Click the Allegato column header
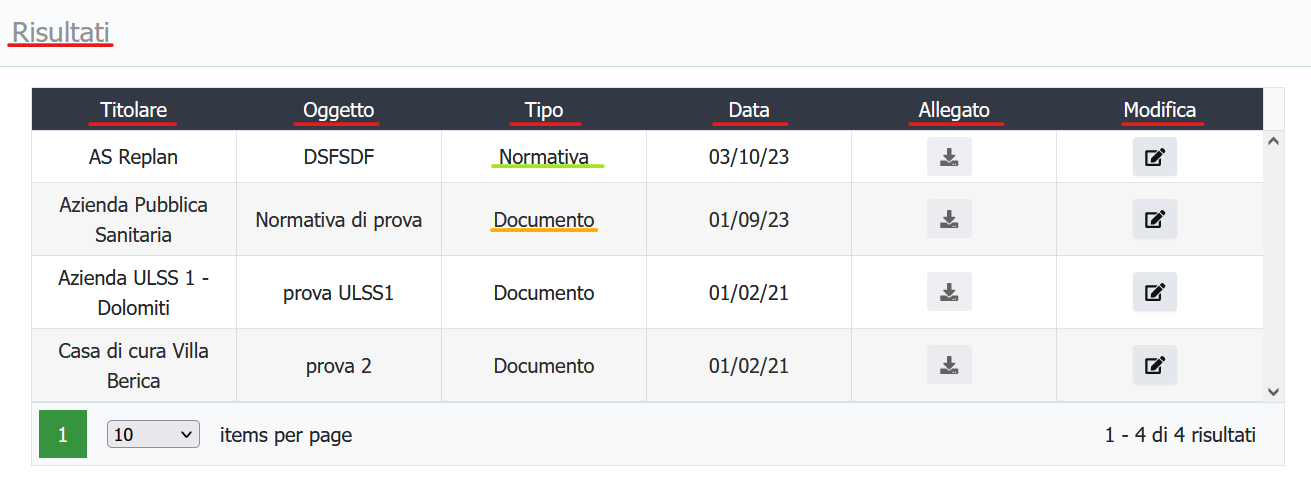The image size is (1311, 491). [x=954, y=110]
